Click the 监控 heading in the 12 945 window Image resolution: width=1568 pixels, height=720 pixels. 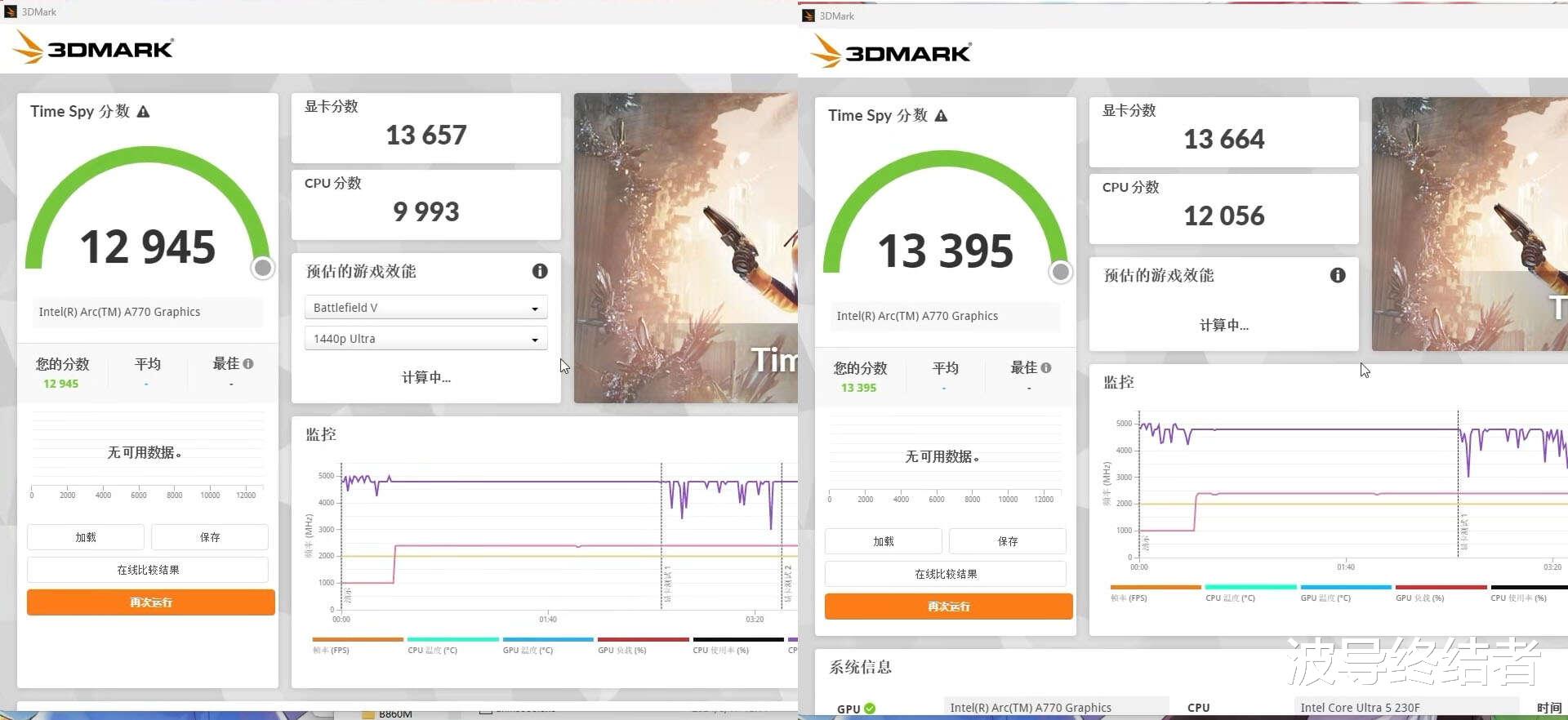(321, 434)
